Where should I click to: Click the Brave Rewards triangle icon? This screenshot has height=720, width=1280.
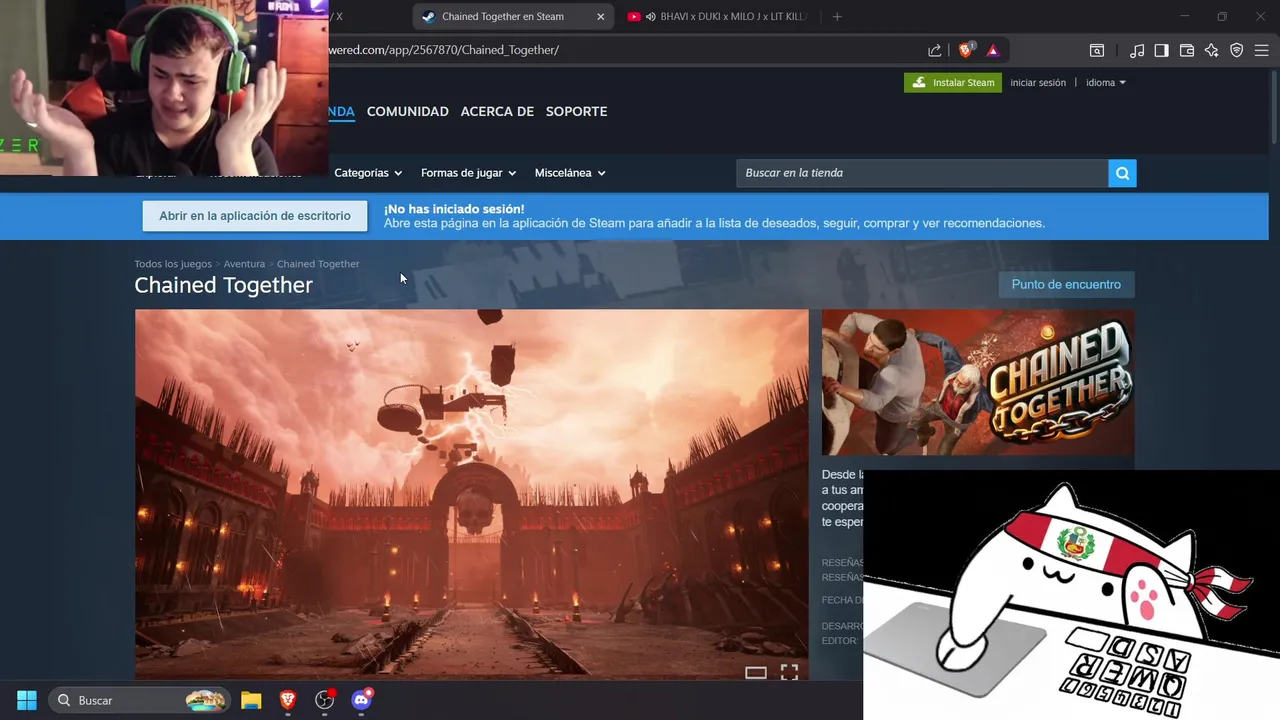[x=993, y=50]
